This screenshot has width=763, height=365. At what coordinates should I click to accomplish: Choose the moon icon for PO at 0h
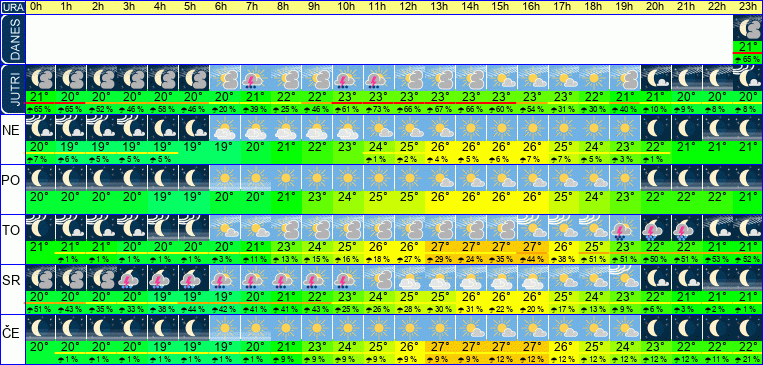(40, 178)
